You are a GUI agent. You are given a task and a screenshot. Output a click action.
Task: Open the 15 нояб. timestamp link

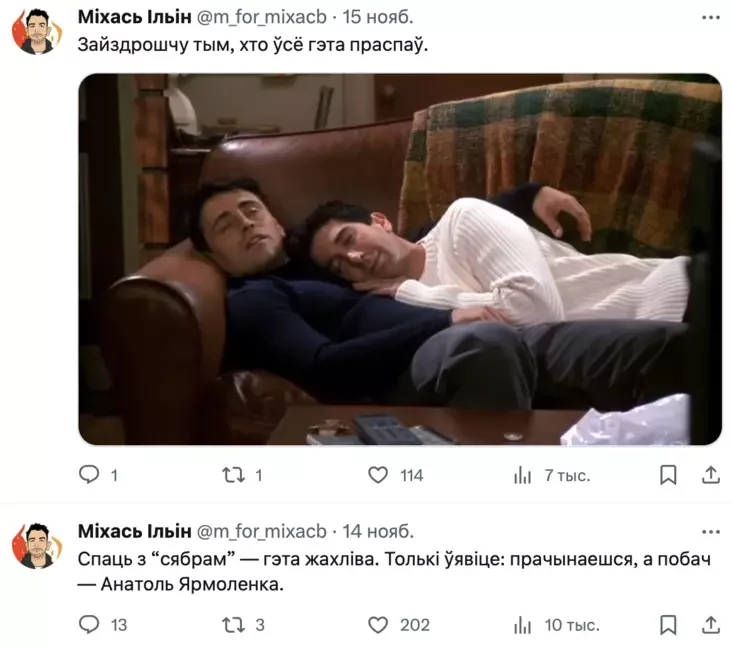378,17
